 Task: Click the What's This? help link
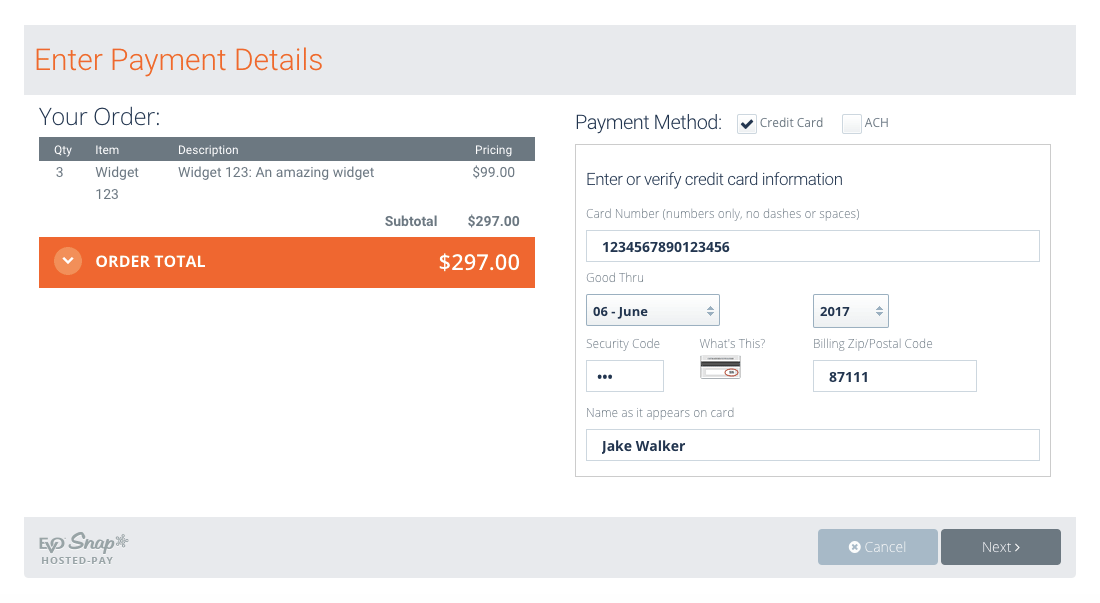point(732,344)
